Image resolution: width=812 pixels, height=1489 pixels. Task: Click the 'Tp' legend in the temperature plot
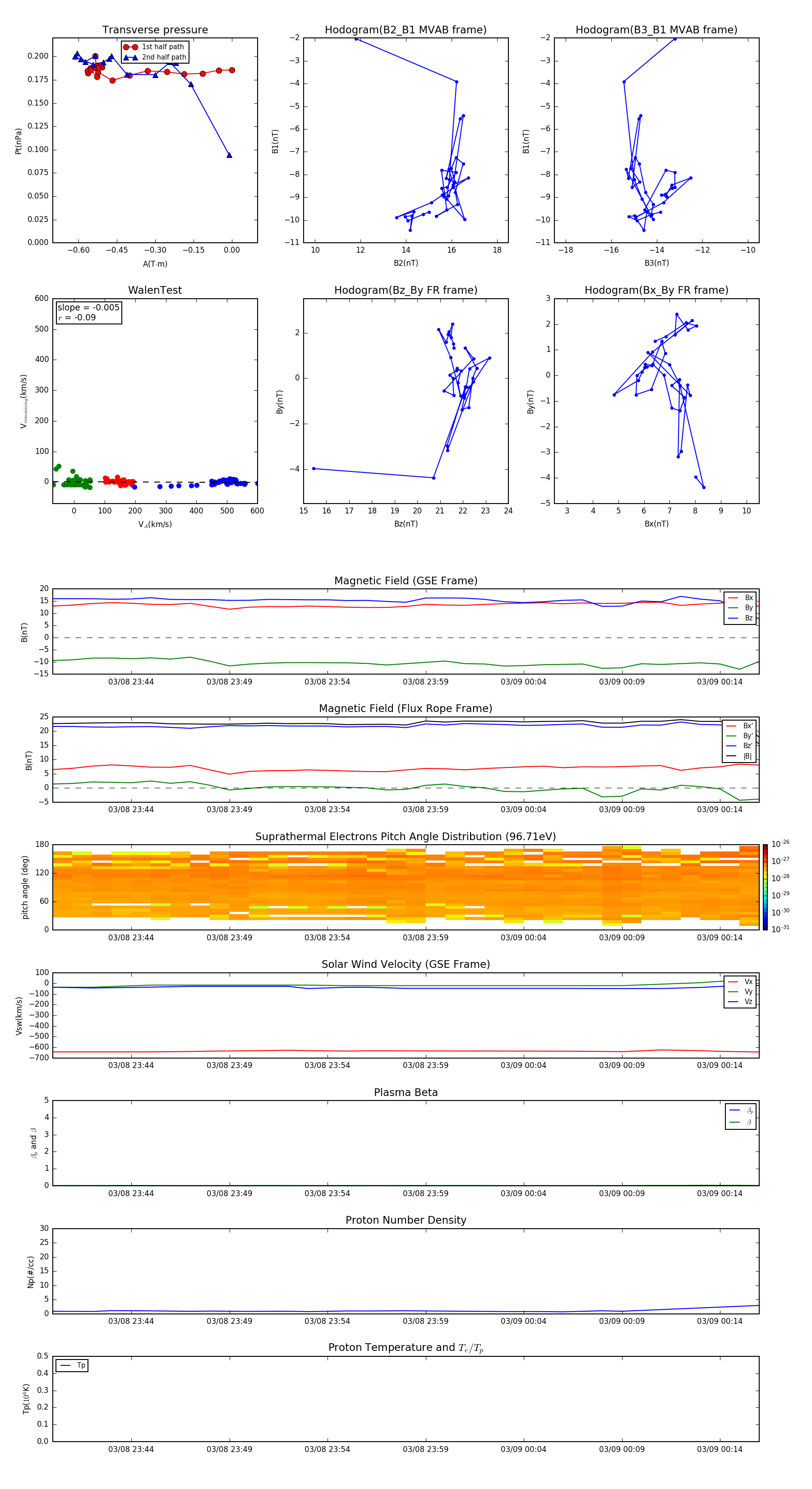point(72,1365)
